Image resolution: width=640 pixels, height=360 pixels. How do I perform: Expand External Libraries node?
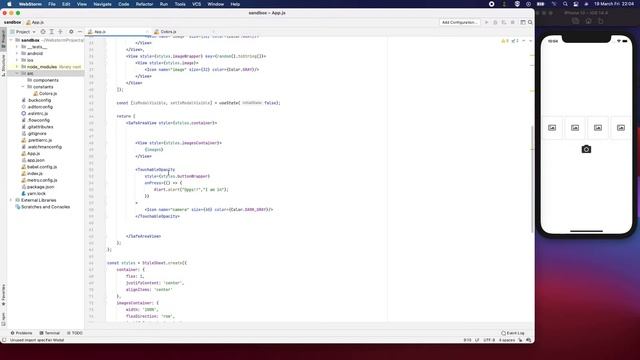tap(11, 200)
